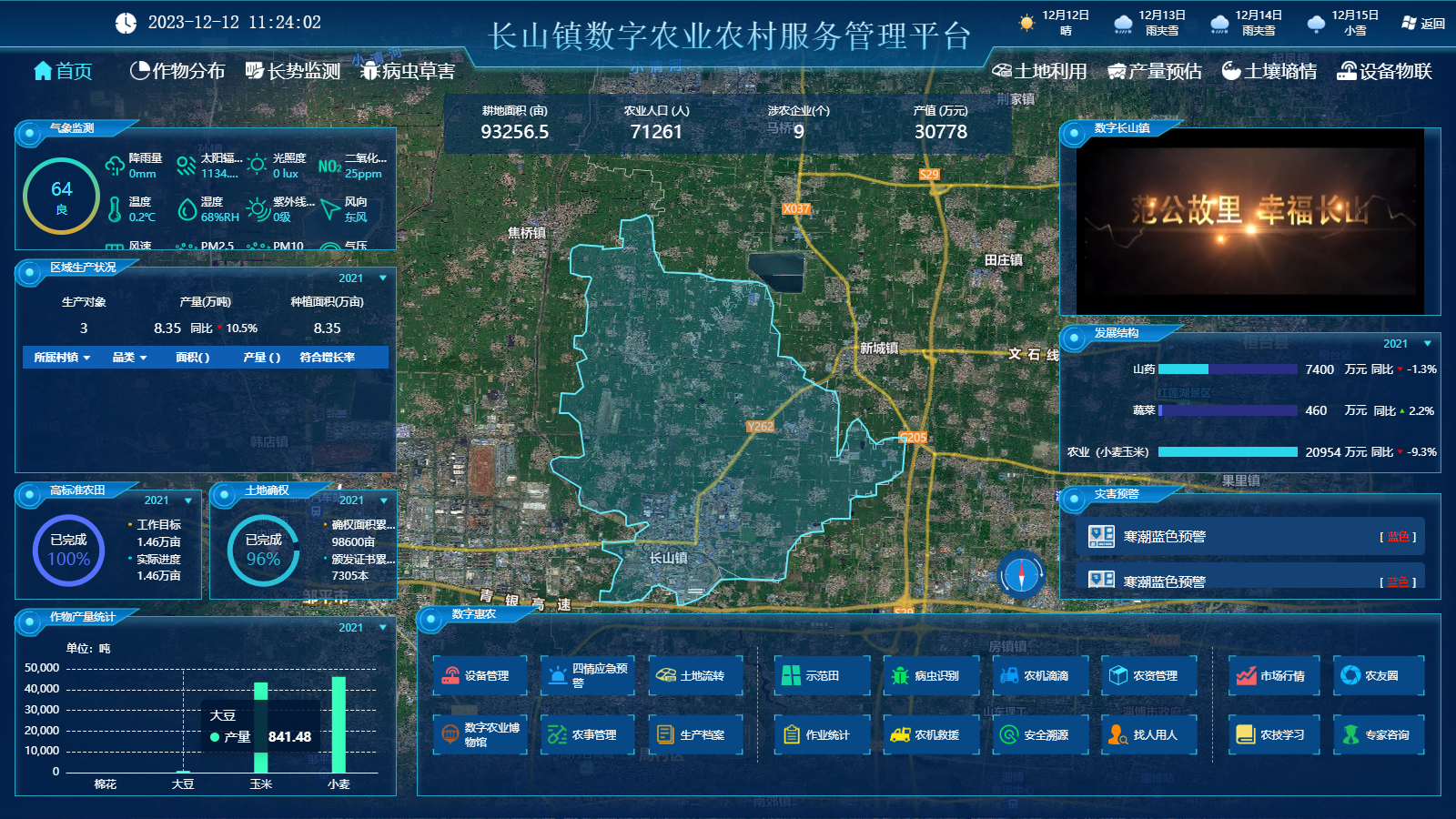Click the 返回 return button
The width and height of the screenshot is (1456, 819).
tap(1423, 23)
